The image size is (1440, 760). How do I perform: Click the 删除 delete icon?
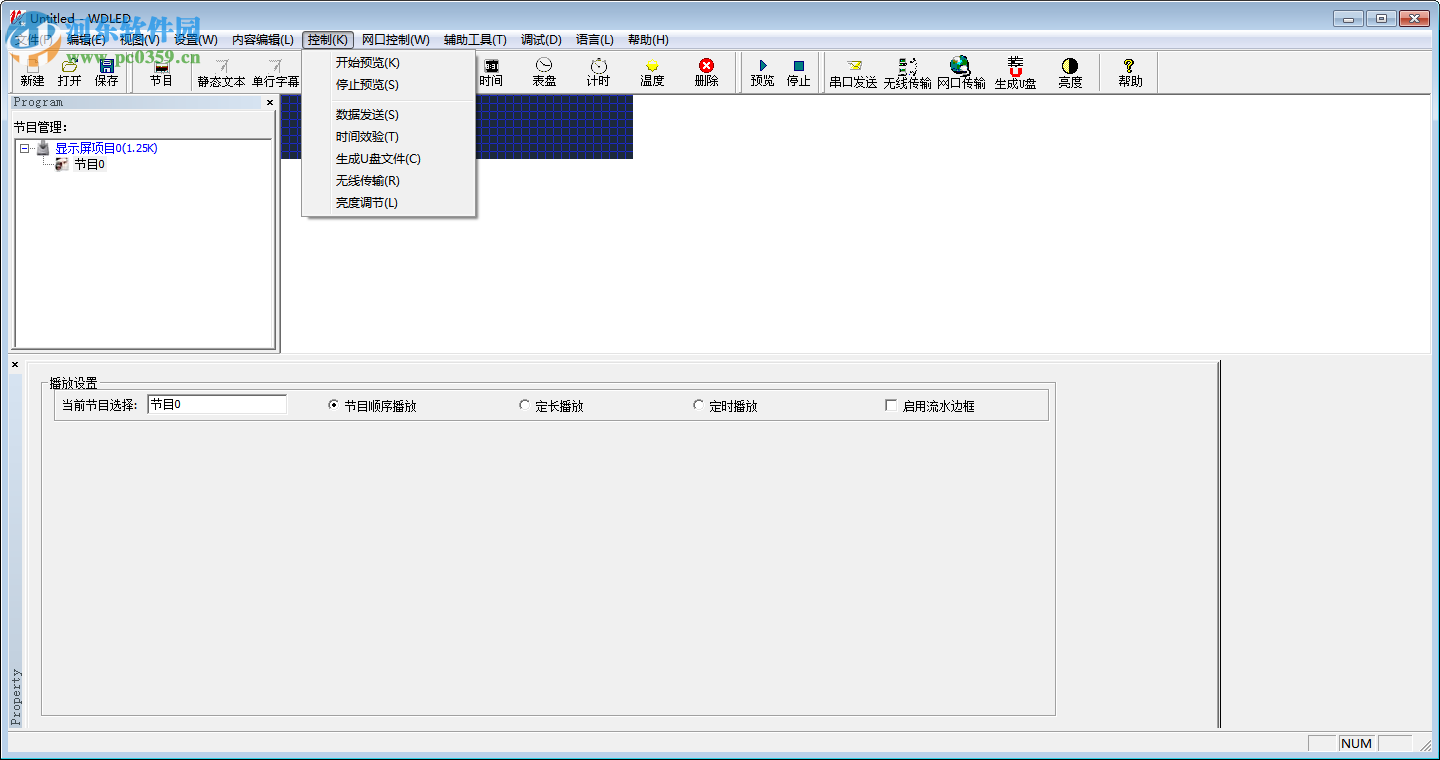pos(706,73)
